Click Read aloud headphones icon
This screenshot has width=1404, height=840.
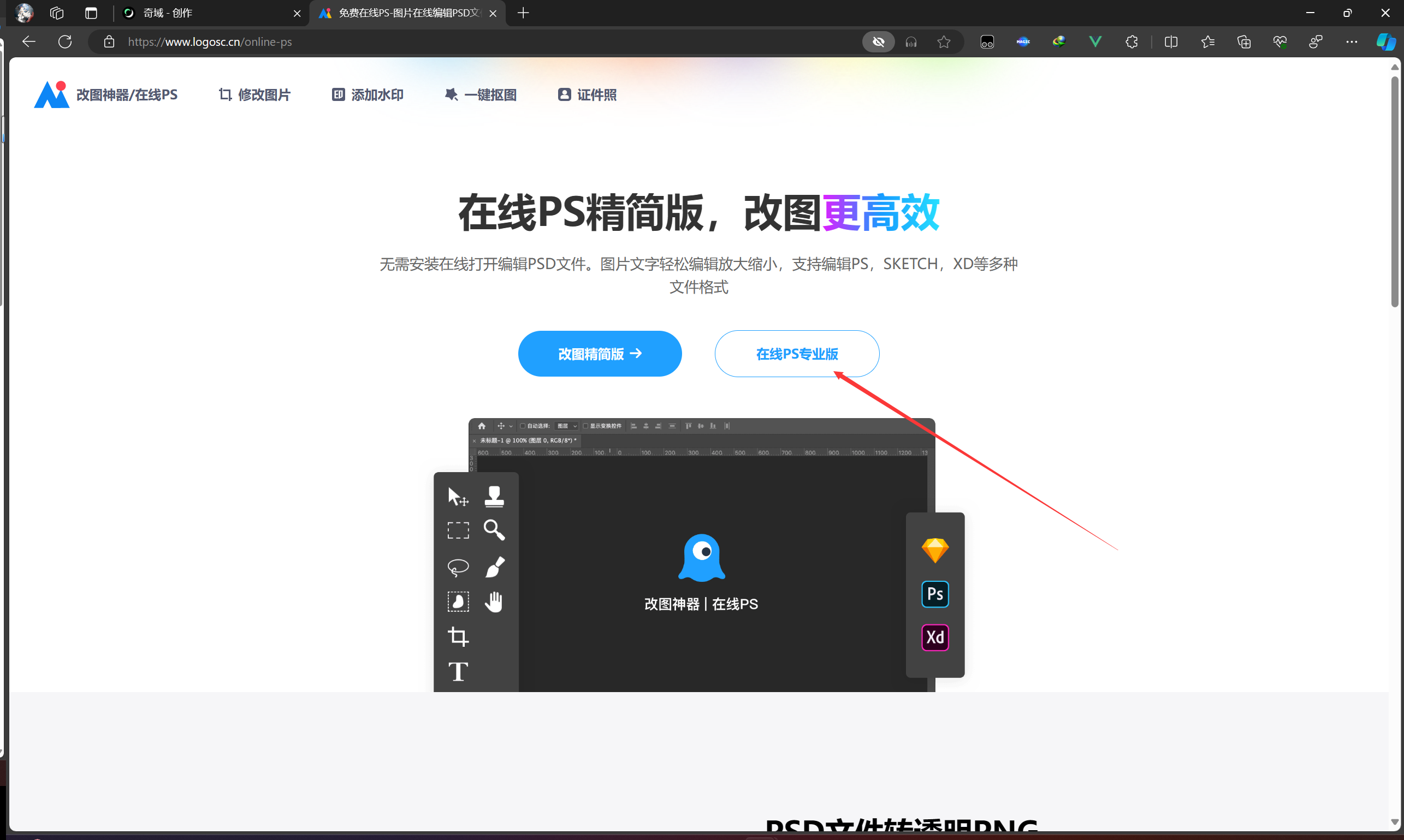point(911,42)
